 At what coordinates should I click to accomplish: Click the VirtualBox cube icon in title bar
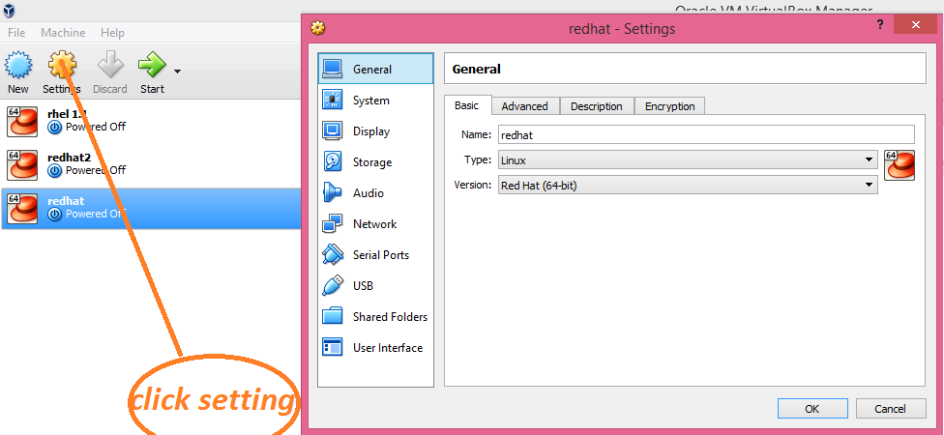[x=9, y=9]
